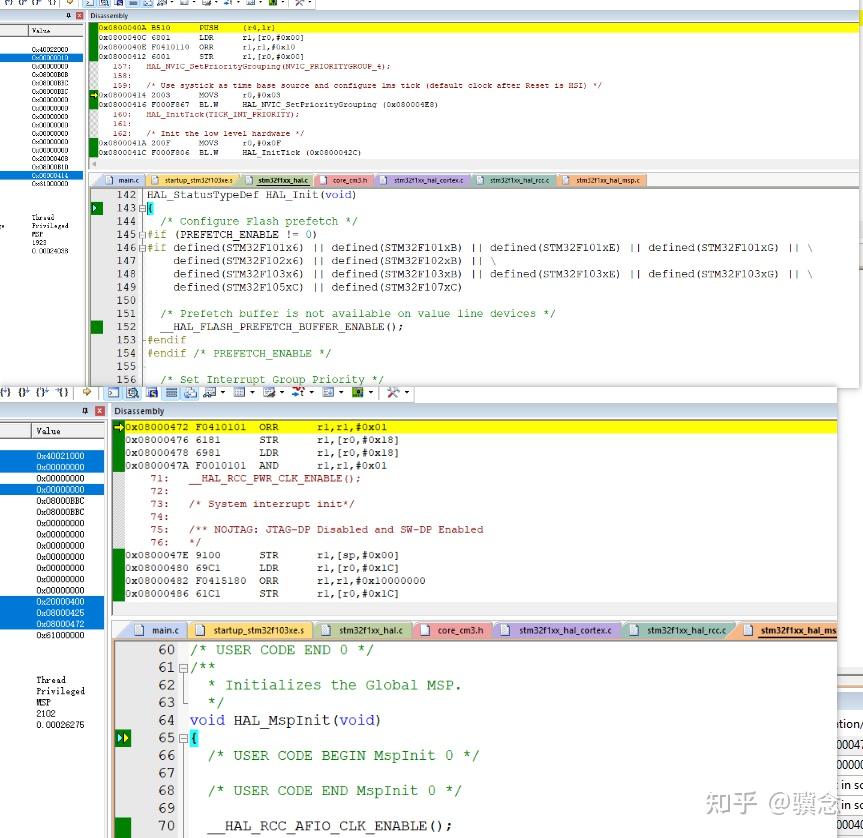Open stm32f1xx_hal_cortex.c tab in upper window
Image resolution: width=863 pixels, height=838 pixels.
pyautogui.click(x=422, y=180)
